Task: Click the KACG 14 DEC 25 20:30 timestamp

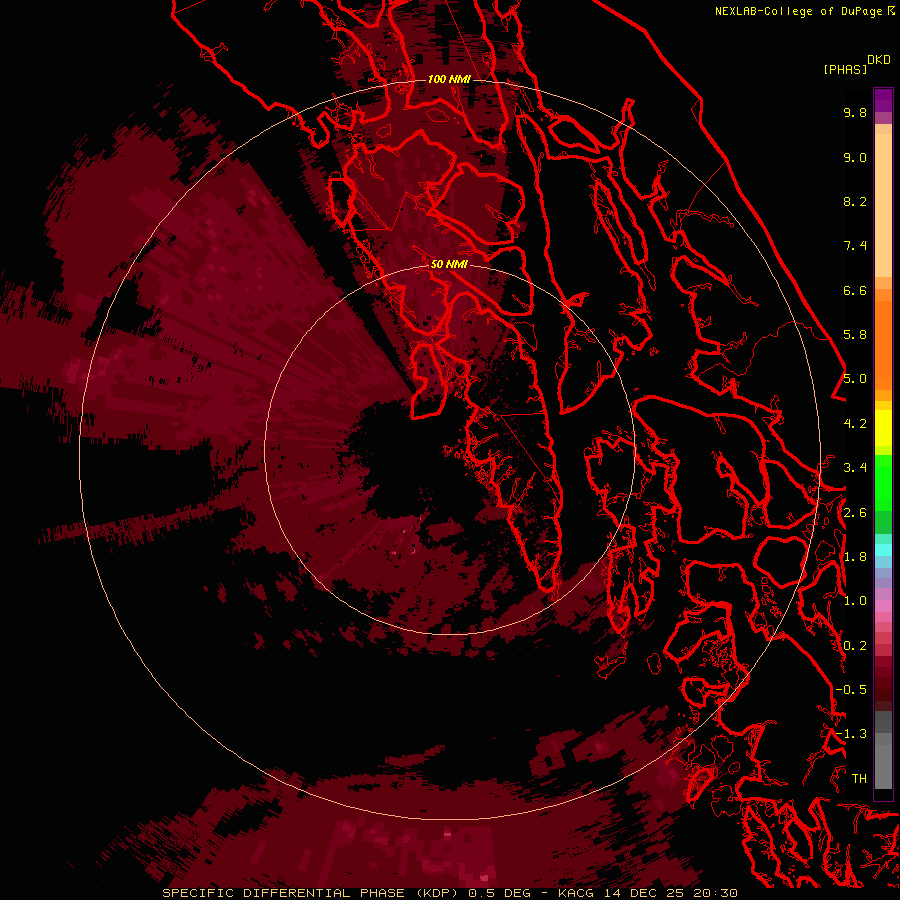Action: 647,893
